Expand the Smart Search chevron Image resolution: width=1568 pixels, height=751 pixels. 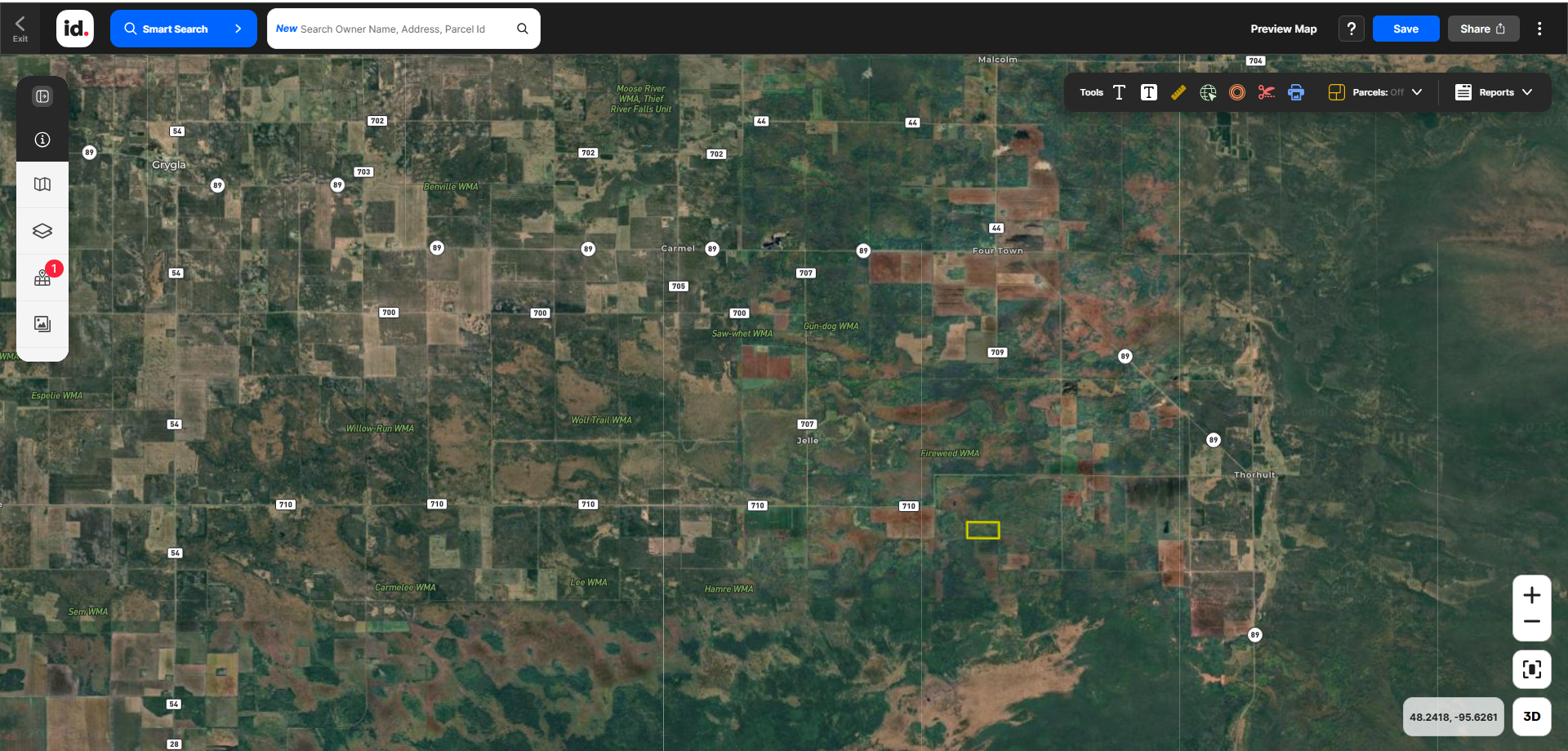[238, 29]
